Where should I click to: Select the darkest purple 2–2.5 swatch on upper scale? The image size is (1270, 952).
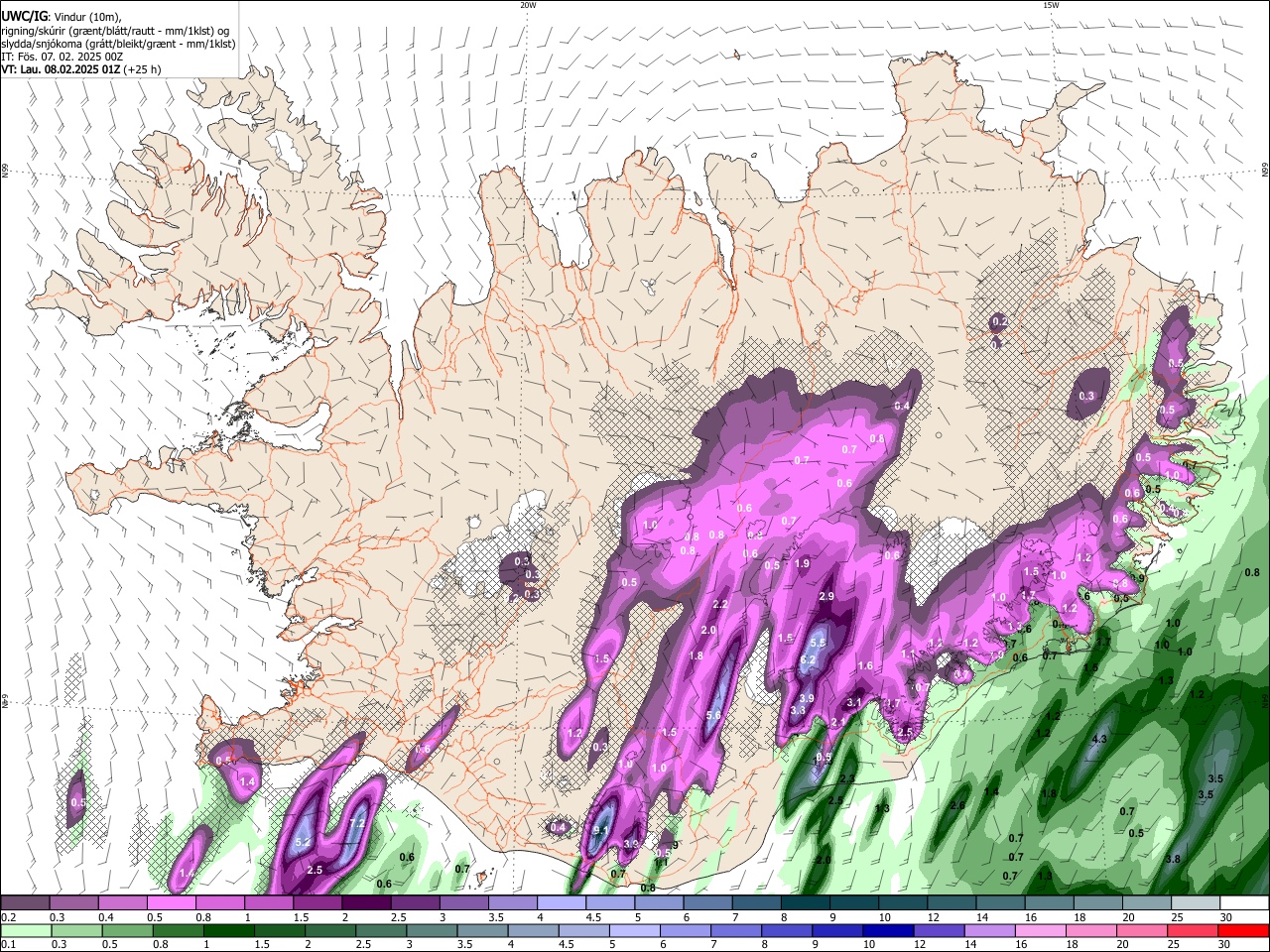coord(366,903)
